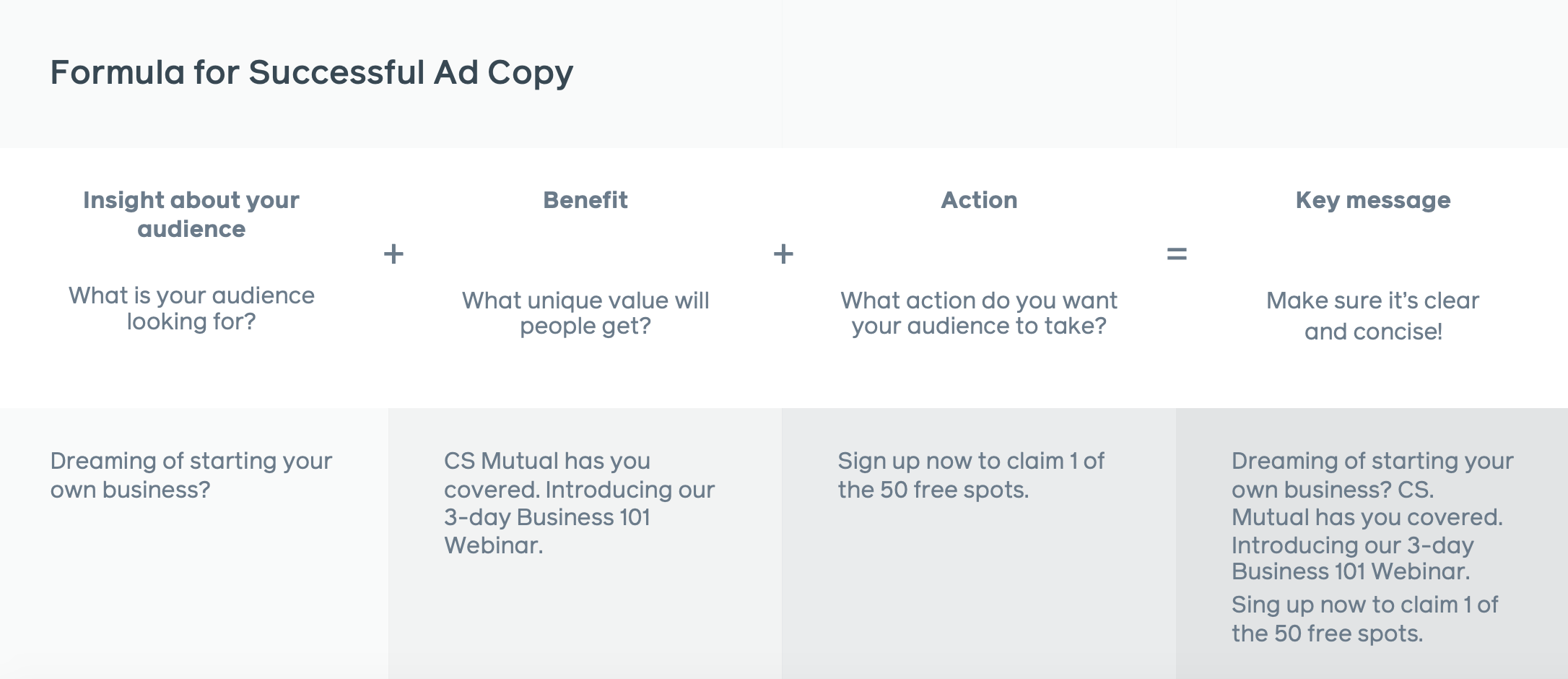Click the Insight about your audience heading
Image resolution: width=1568 pixels, height=679 pixels.
(191, 214)
